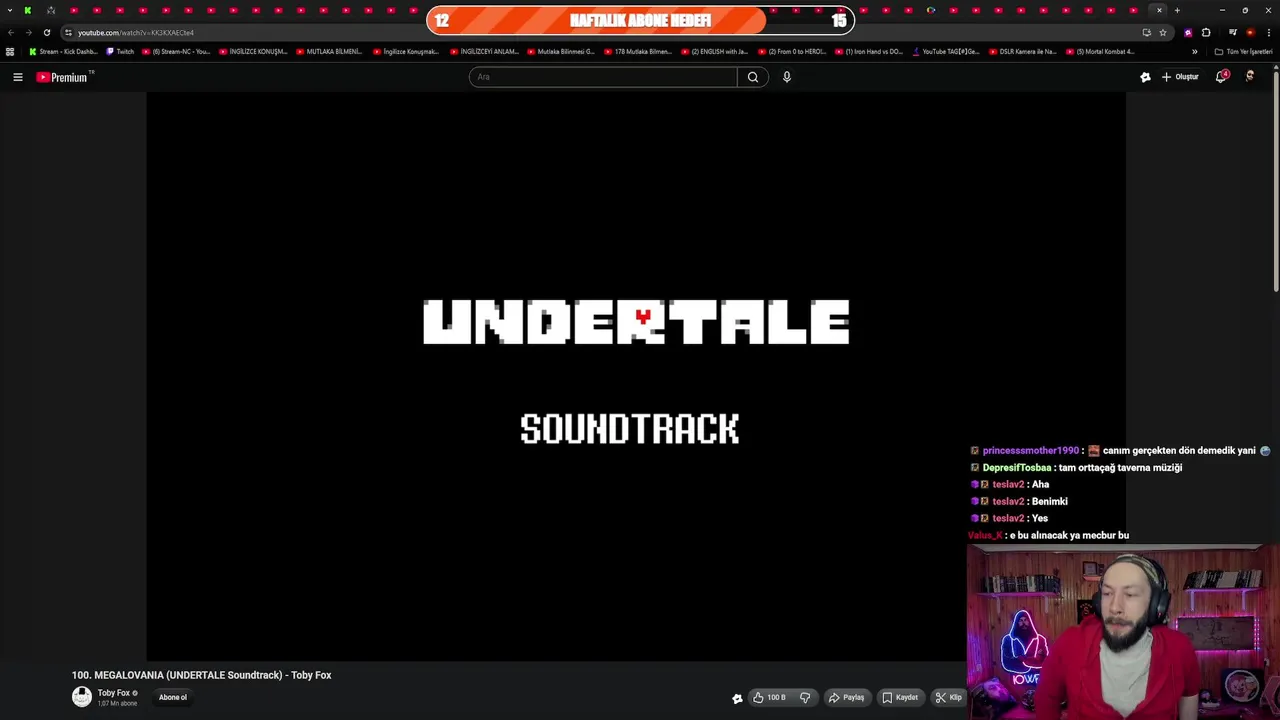The width and height of the screenshot is (1280, 720).
Task: Open Tüm Yer İşaretleri bookmarks folder
Action: [1243, 51]
